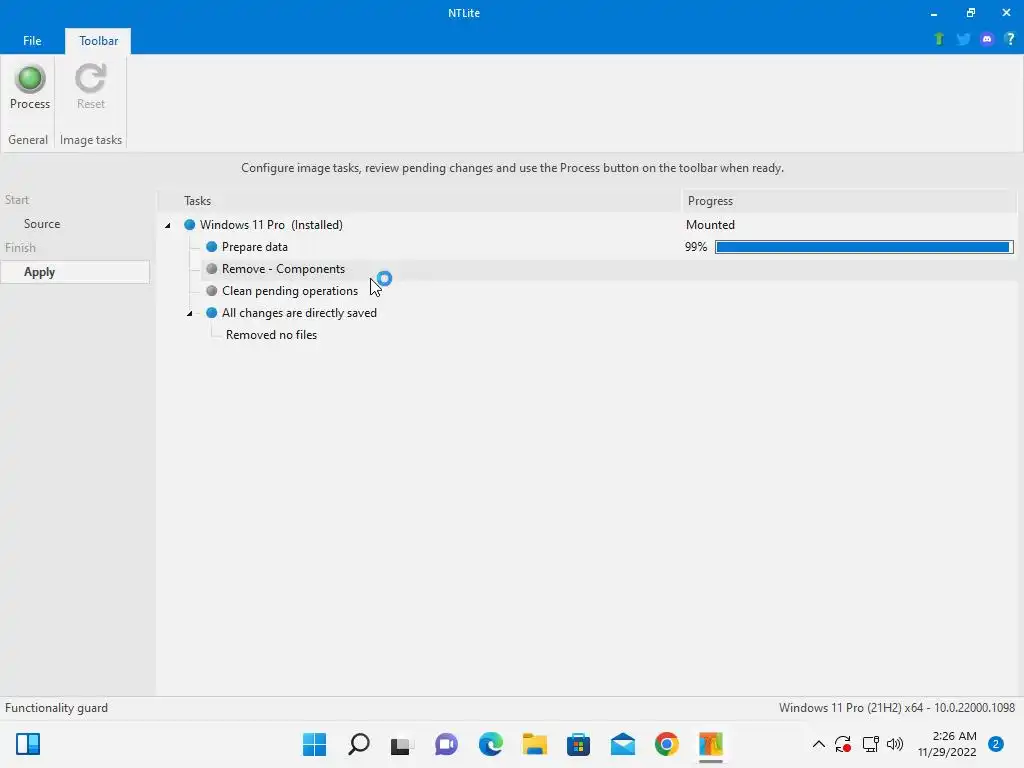The width and height of the screenshot is (1024, 768).
Task: Click the 99% progress bar
Action: point(864,247)
